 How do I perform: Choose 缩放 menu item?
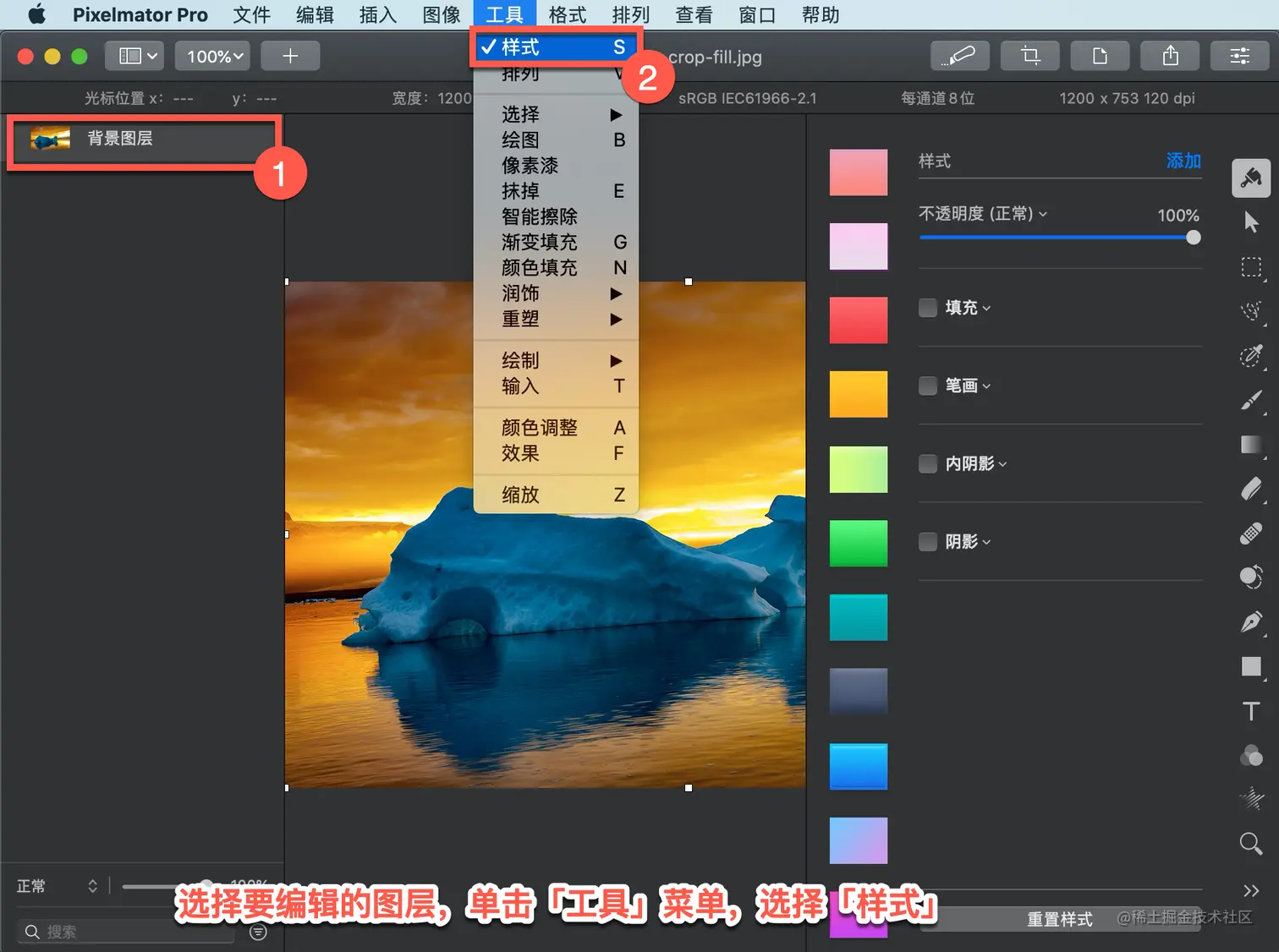556,495
